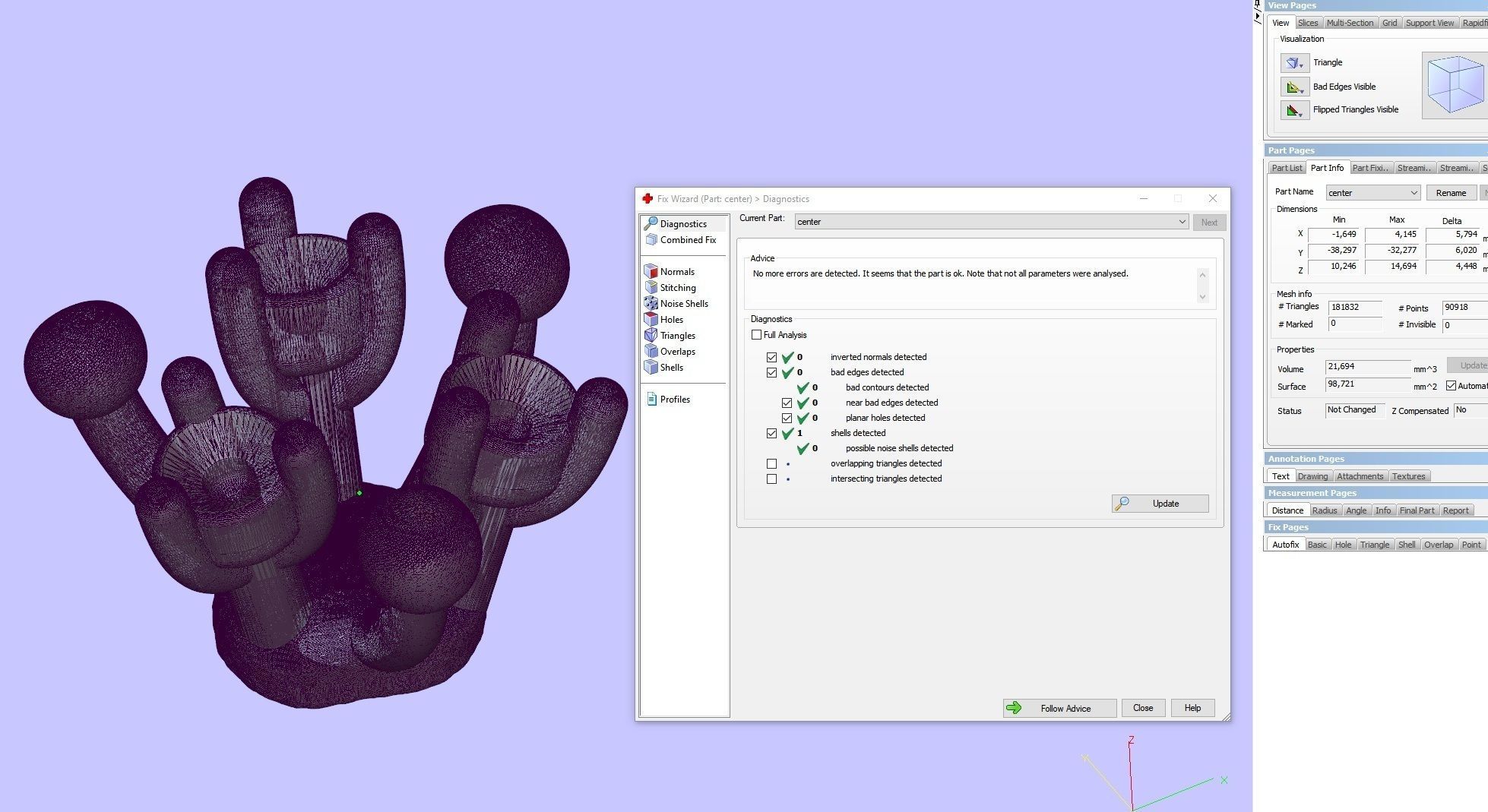
Task: Uncheck planar holes detected checkbox
Action: [x=787, y=418]
